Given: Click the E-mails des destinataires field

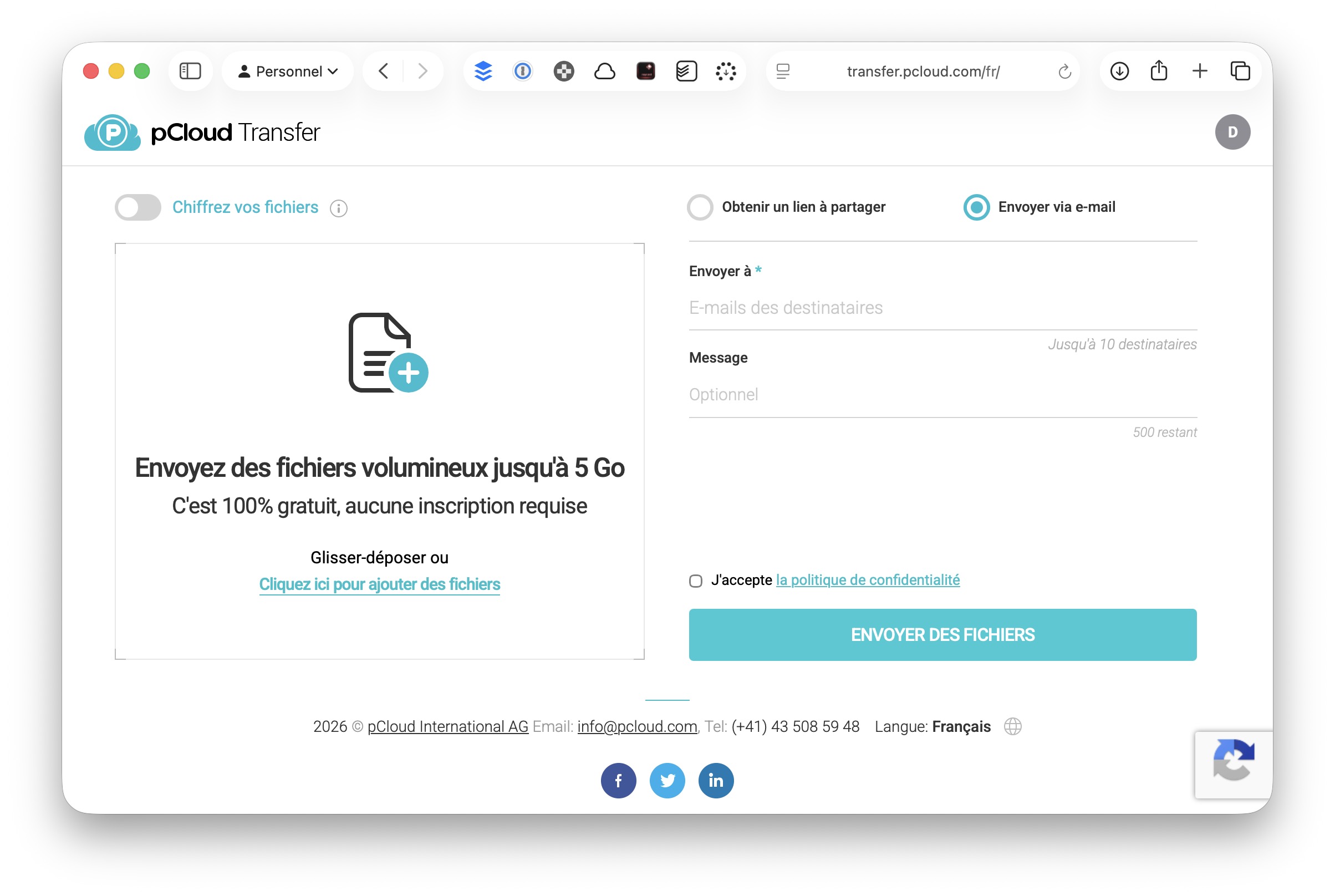Looking at the screenshot, I should click(942, 308).
